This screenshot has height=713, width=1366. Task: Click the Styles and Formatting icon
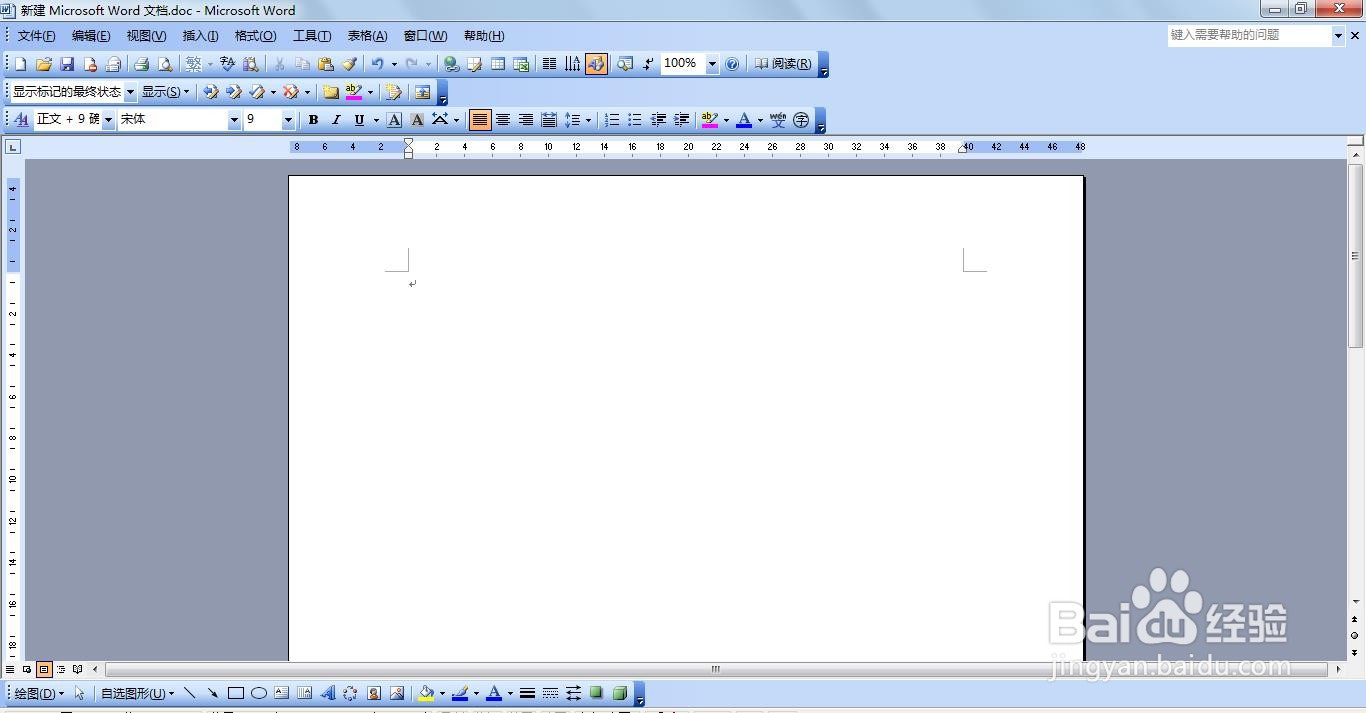tap(22, 120)
